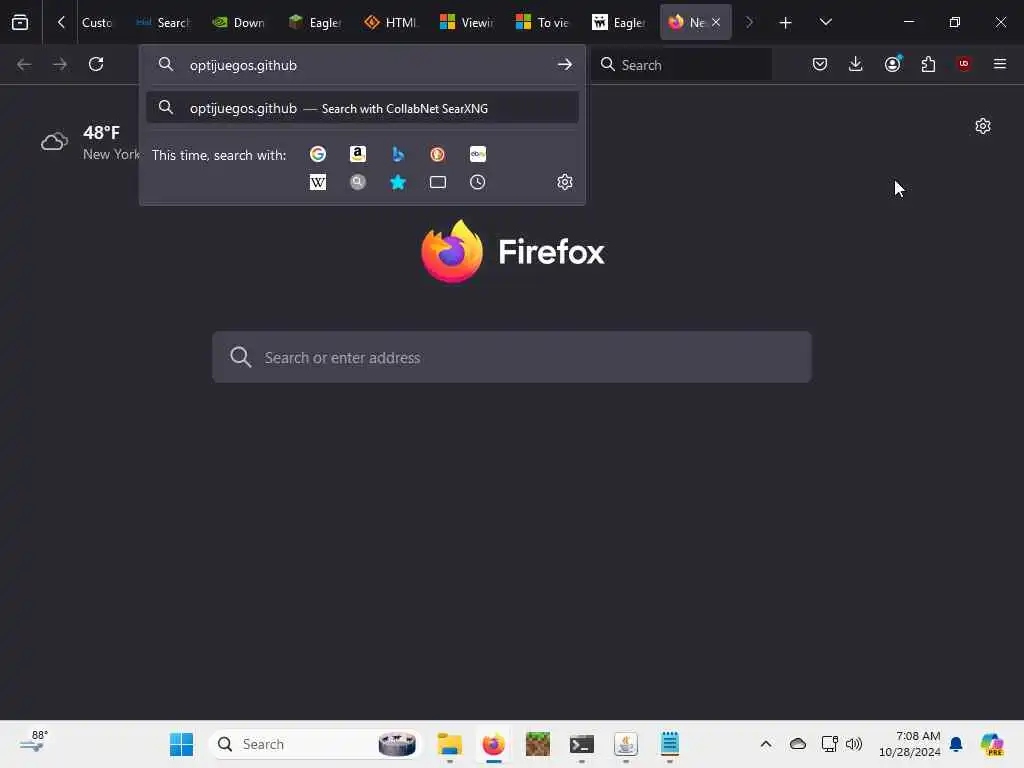Save page to Pocket
The width and height of the screenshot is (1024, 768).
point(820,64)
